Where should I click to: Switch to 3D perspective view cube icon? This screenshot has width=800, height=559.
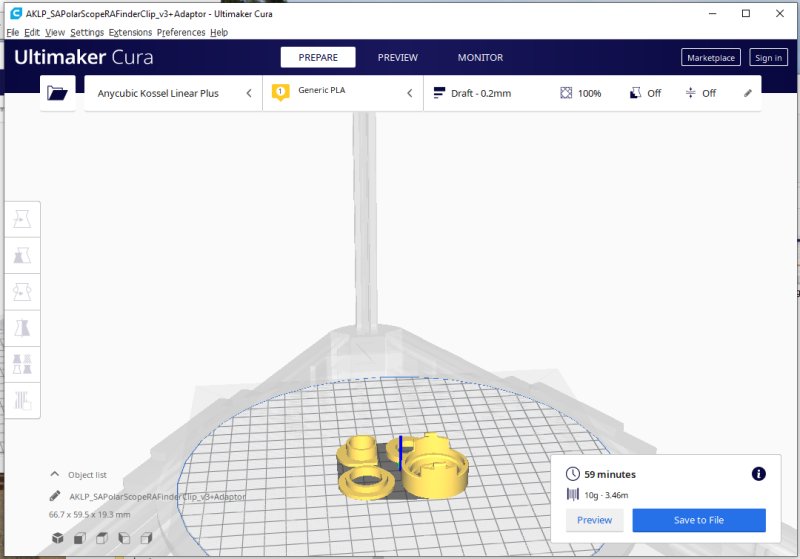point(58,538)
